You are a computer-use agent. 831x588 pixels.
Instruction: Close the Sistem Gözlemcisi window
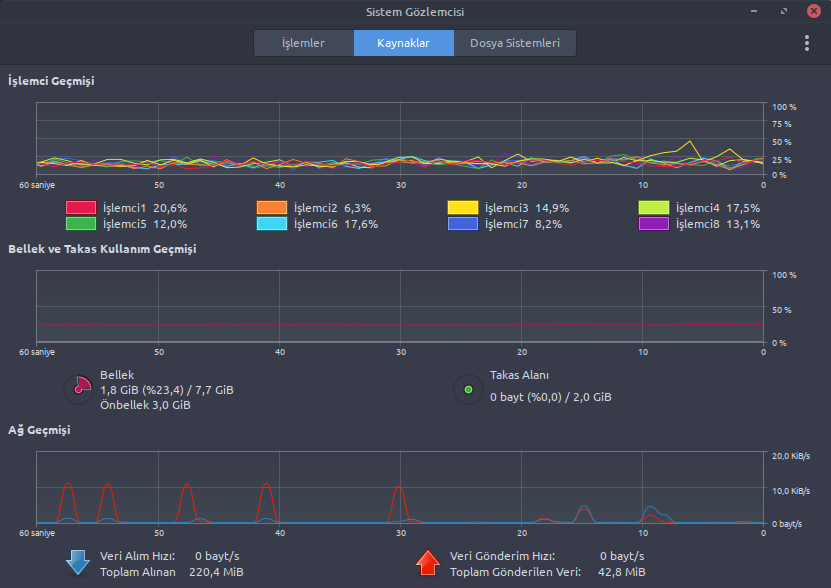click(814, 11)
